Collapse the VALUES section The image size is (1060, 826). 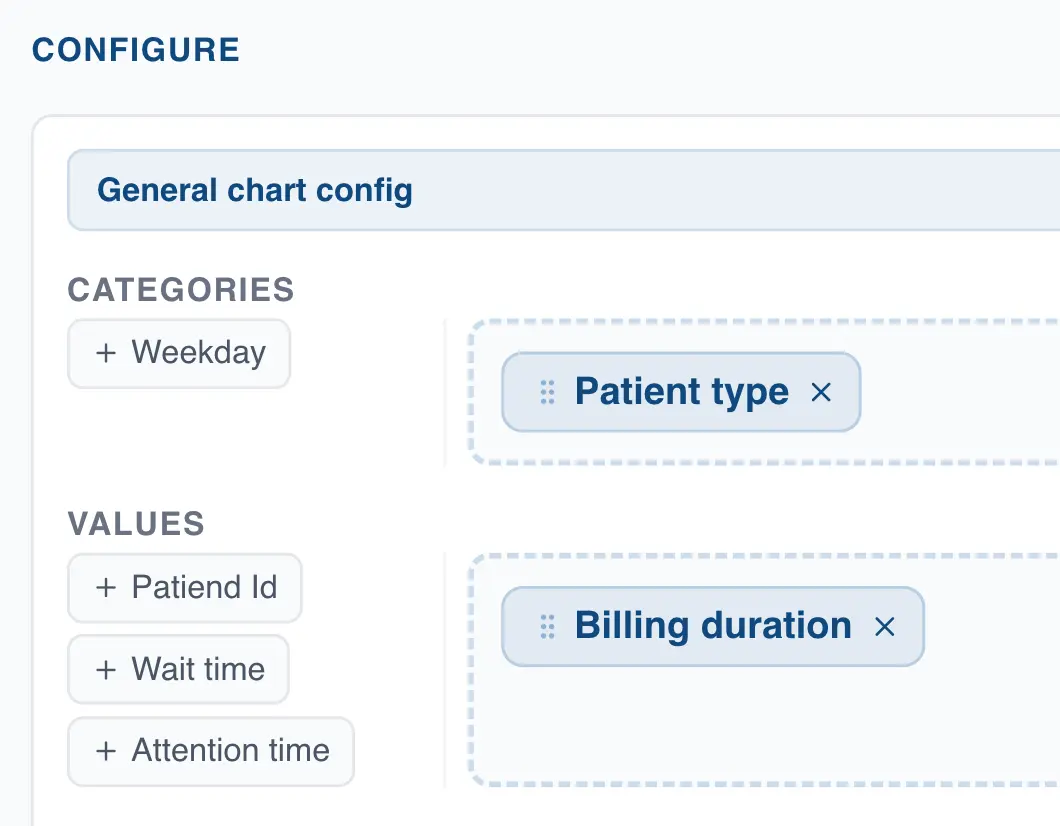click(x=136, y=523)
